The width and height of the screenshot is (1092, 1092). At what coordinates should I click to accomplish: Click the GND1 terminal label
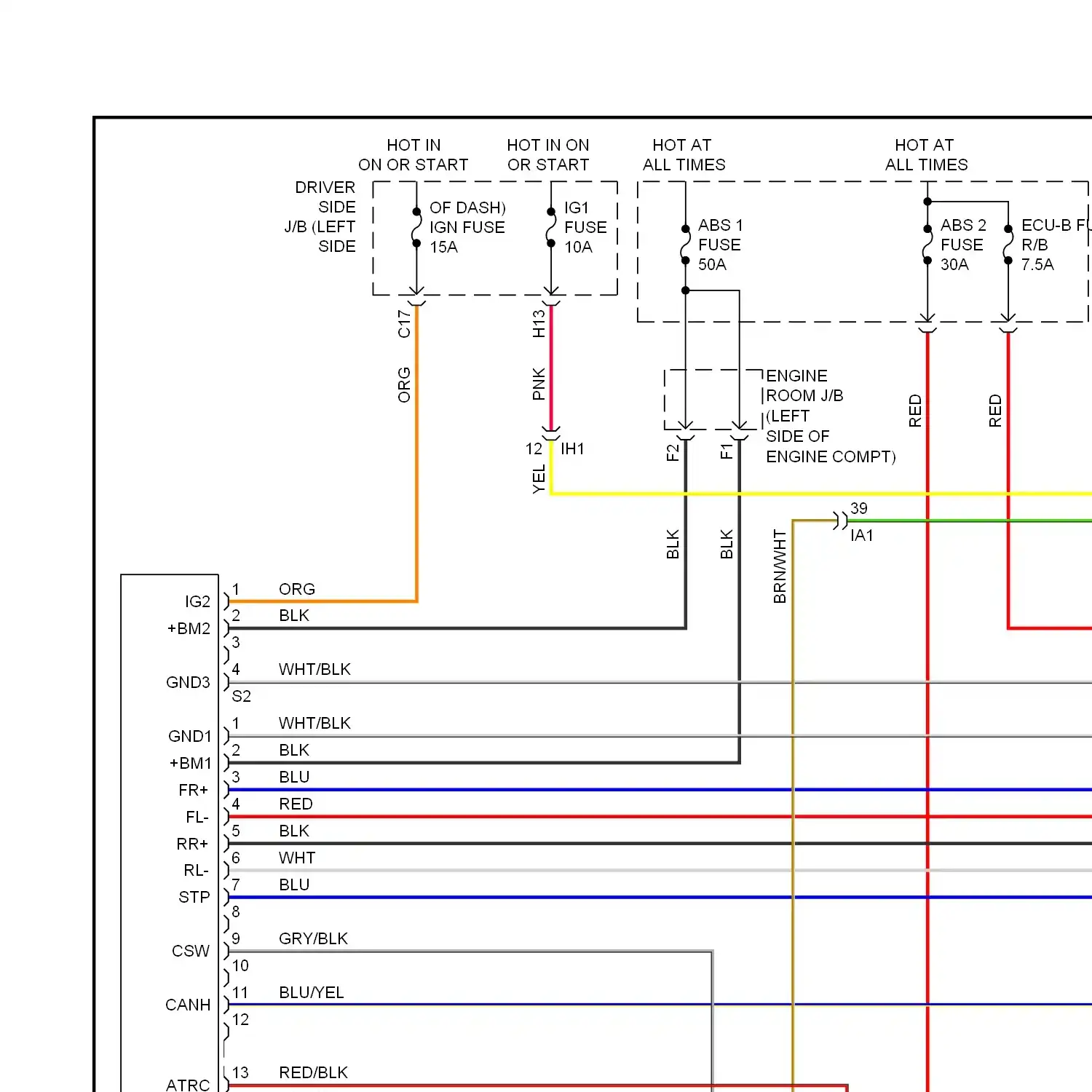tap(189, 736)
